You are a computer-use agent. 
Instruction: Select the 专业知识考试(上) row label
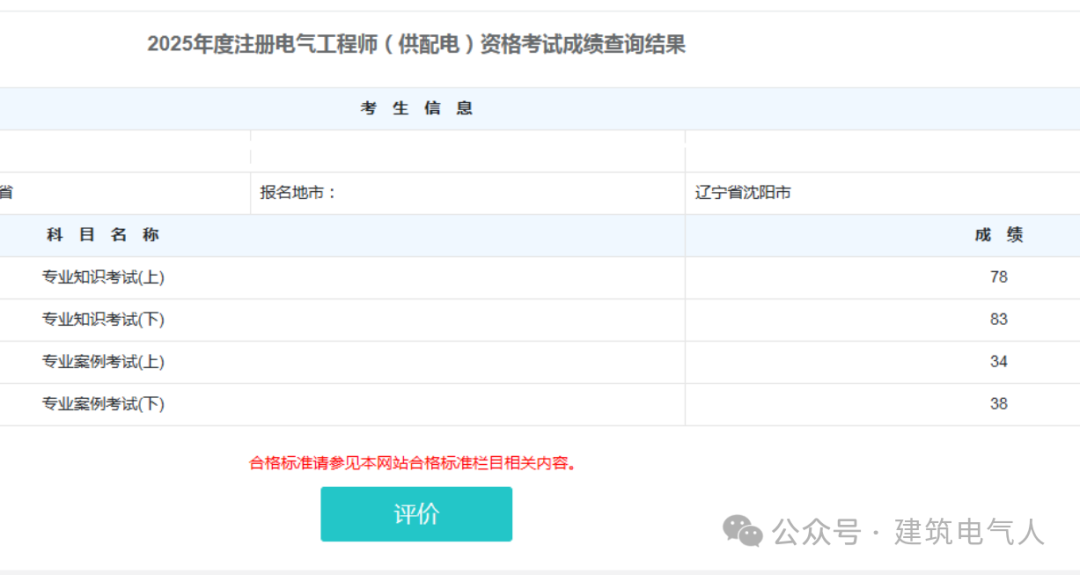pyautogui.click(x=103, y=278)
